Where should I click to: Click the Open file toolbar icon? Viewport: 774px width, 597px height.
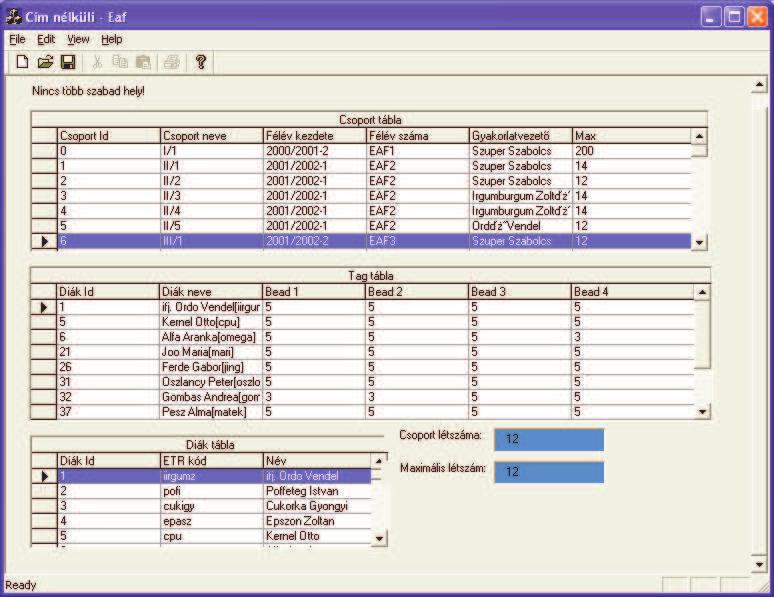(x=45, y=62)
